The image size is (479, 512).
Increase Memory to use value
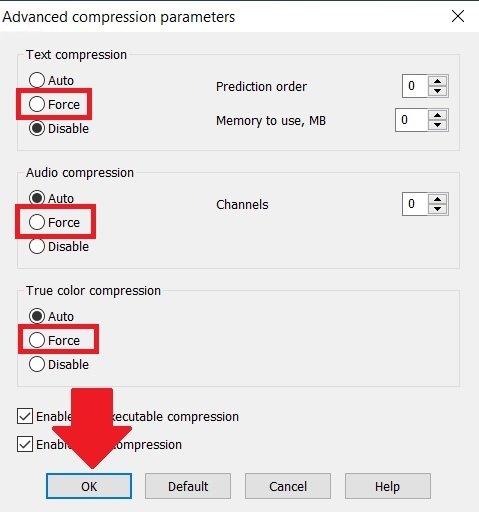tap(437, 115)
